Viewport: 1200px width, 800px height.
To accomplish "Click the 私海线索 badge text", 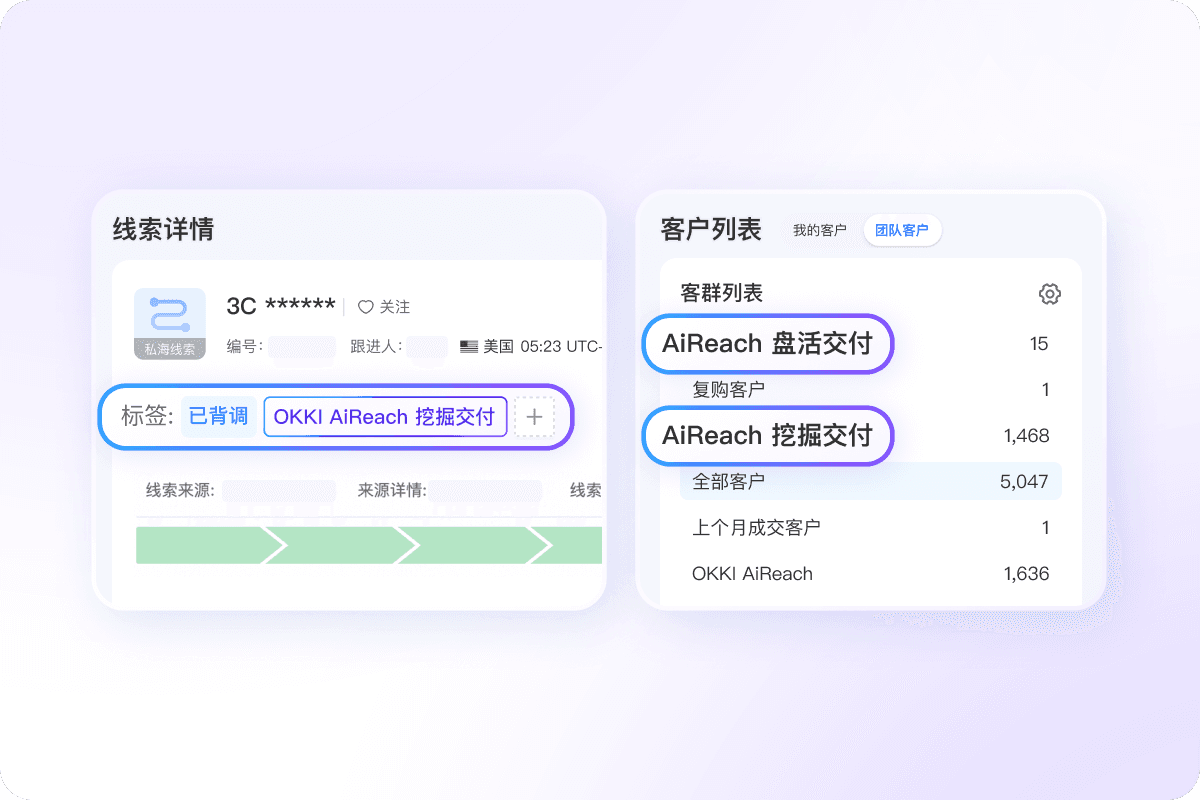I will (170, 350).
